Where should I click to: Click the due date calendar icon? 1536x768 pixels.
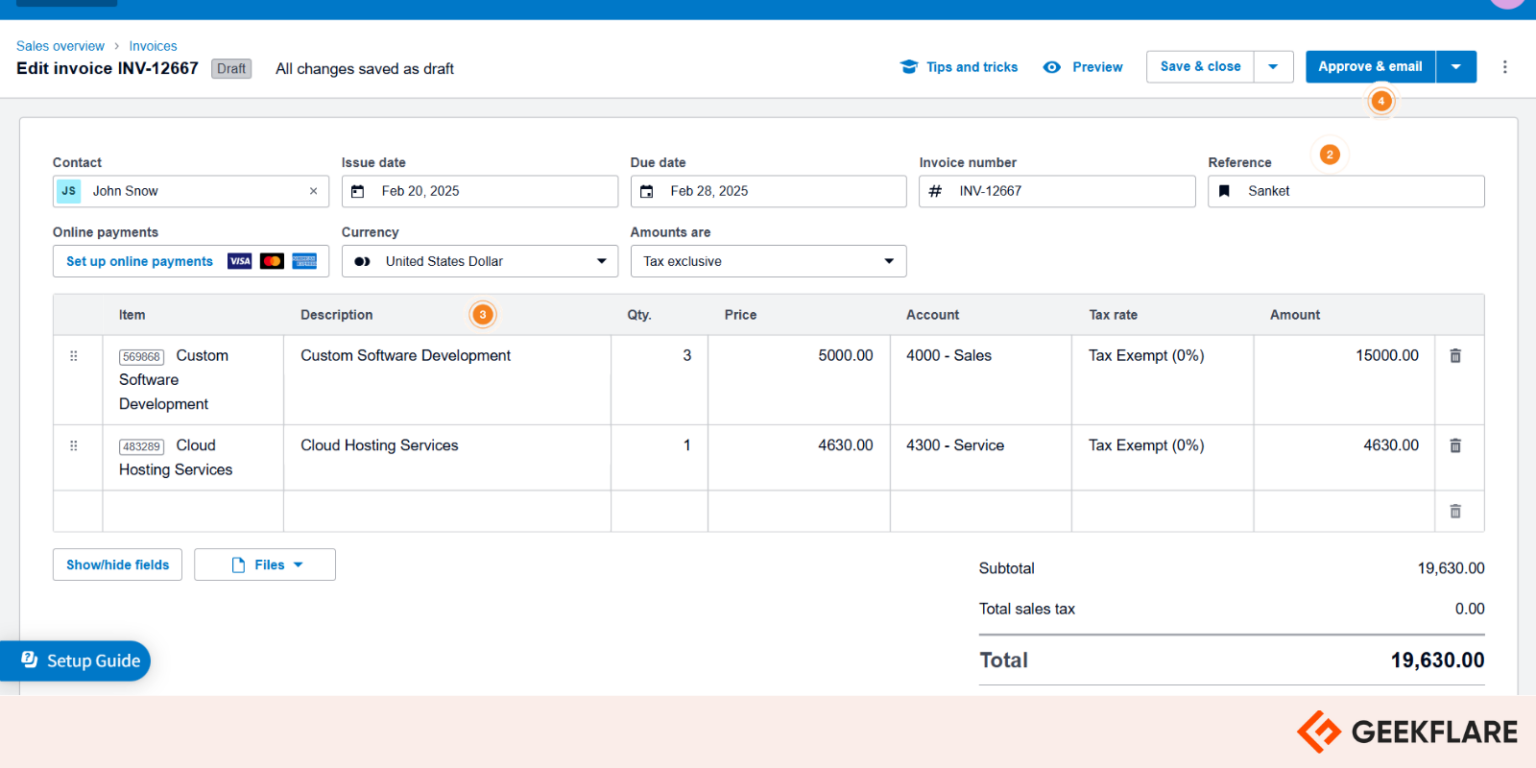[646, 191]
